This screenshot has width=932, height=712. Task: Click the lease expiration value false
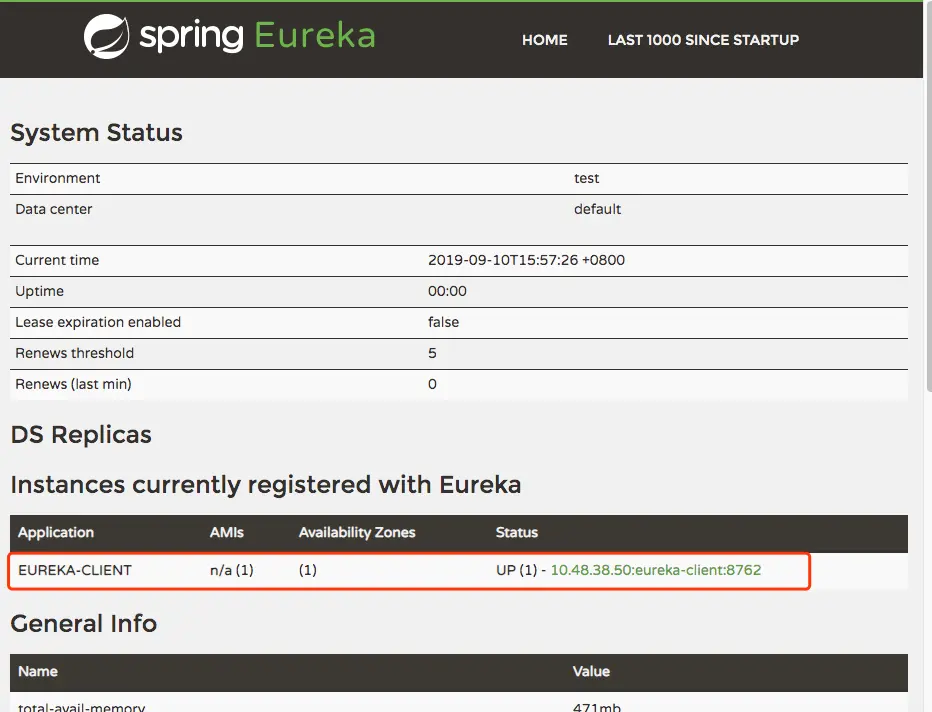pos(443,322)
